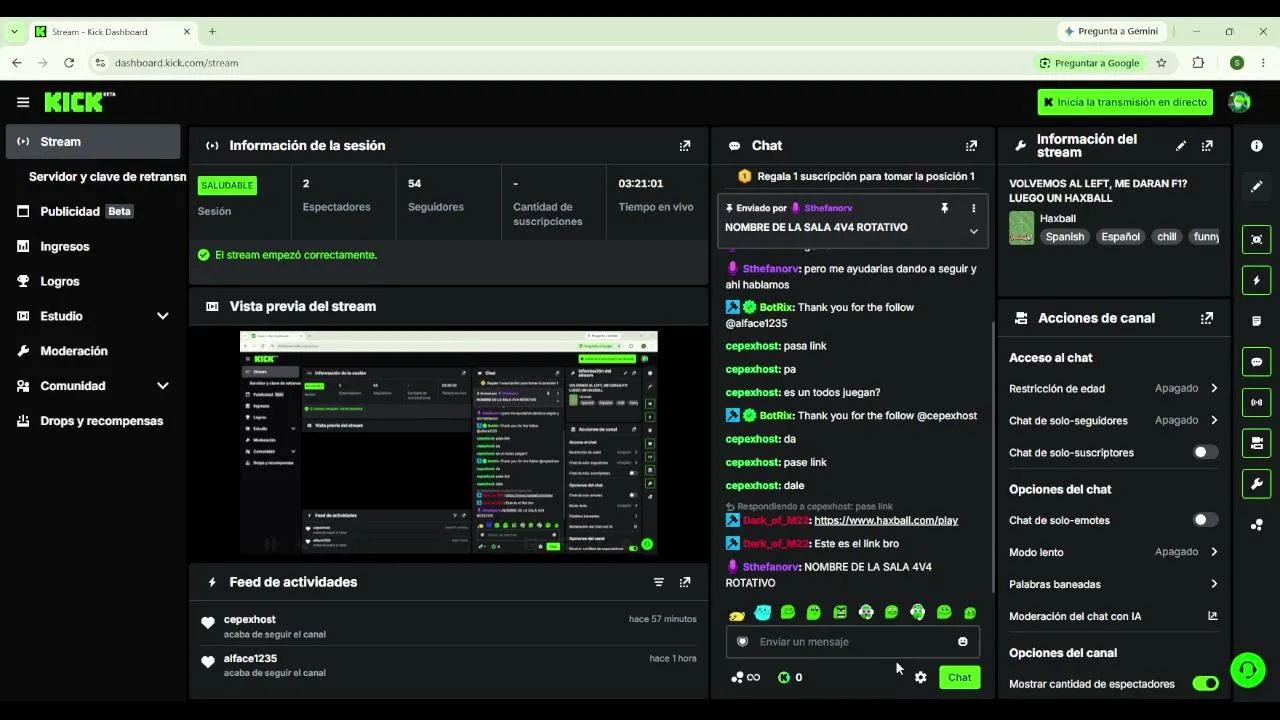Open Modo lento options
Viewport: 1280px width, 720px height.
[x=1113, y=552]
